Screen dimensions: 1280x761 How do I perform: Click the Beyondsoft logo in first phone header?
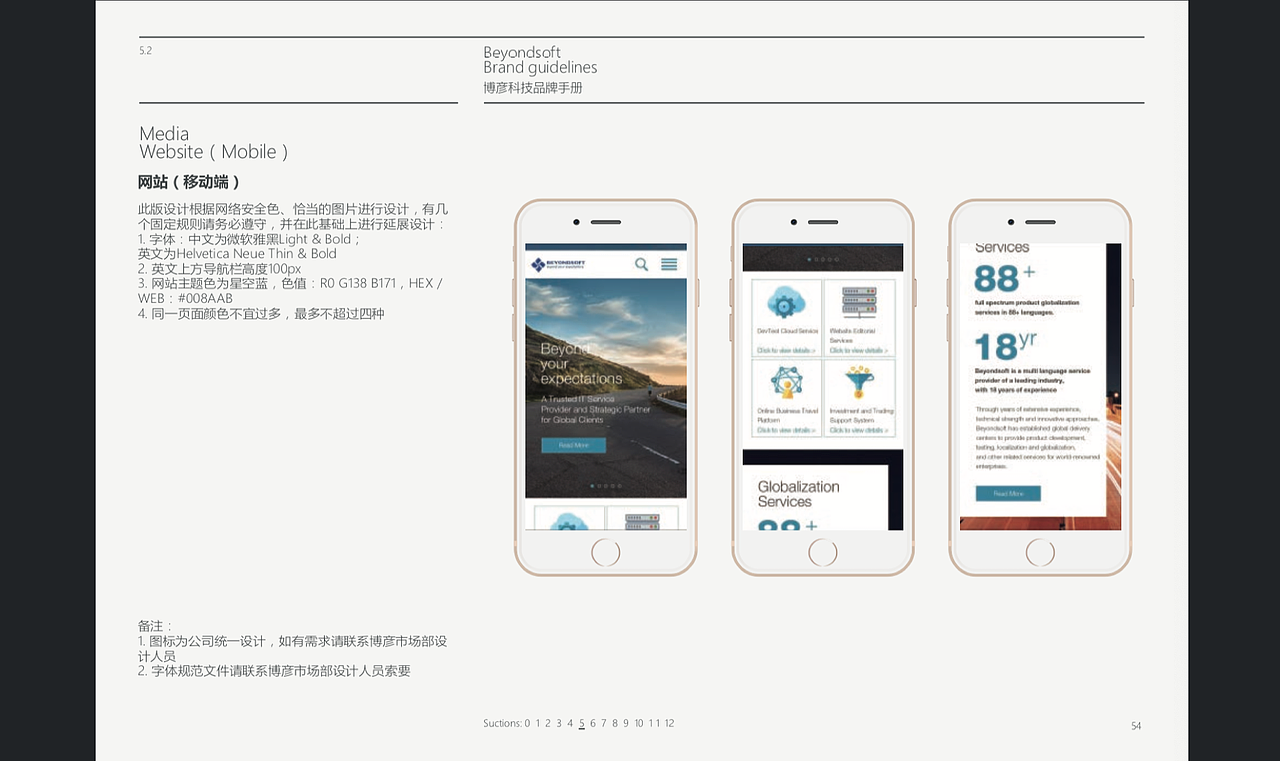click(x=558, y=264)
